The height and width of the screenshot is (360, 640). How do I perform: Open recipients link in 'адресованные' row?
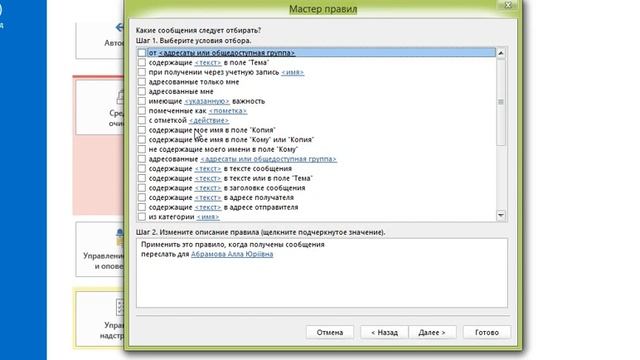point(269,159)
